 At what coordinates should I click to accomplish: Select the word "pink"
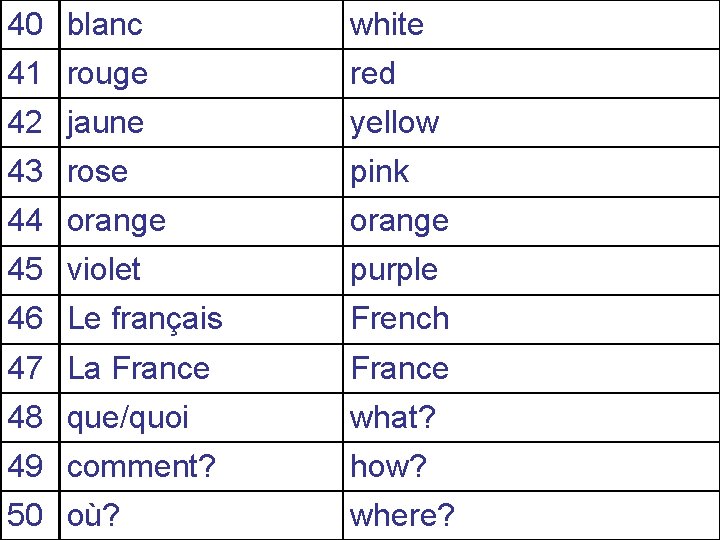[380, 172]
